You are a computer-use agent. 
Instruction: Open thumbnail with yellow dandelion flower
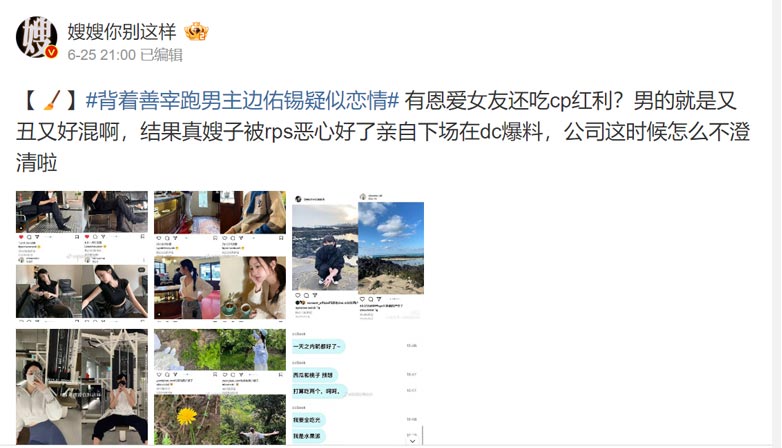(x=220, y=387)
